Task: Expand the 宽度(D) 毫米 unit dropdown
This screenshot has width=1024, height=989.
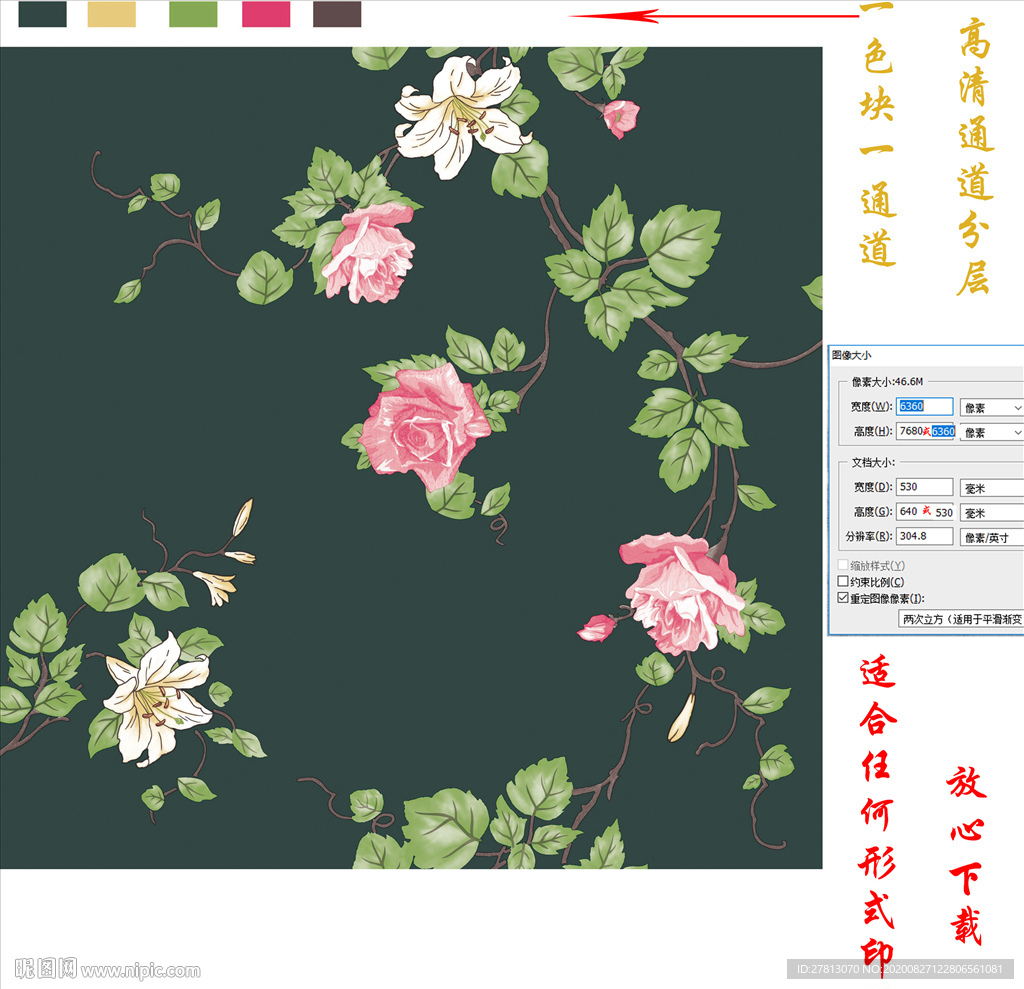Action: coord(991,488)
